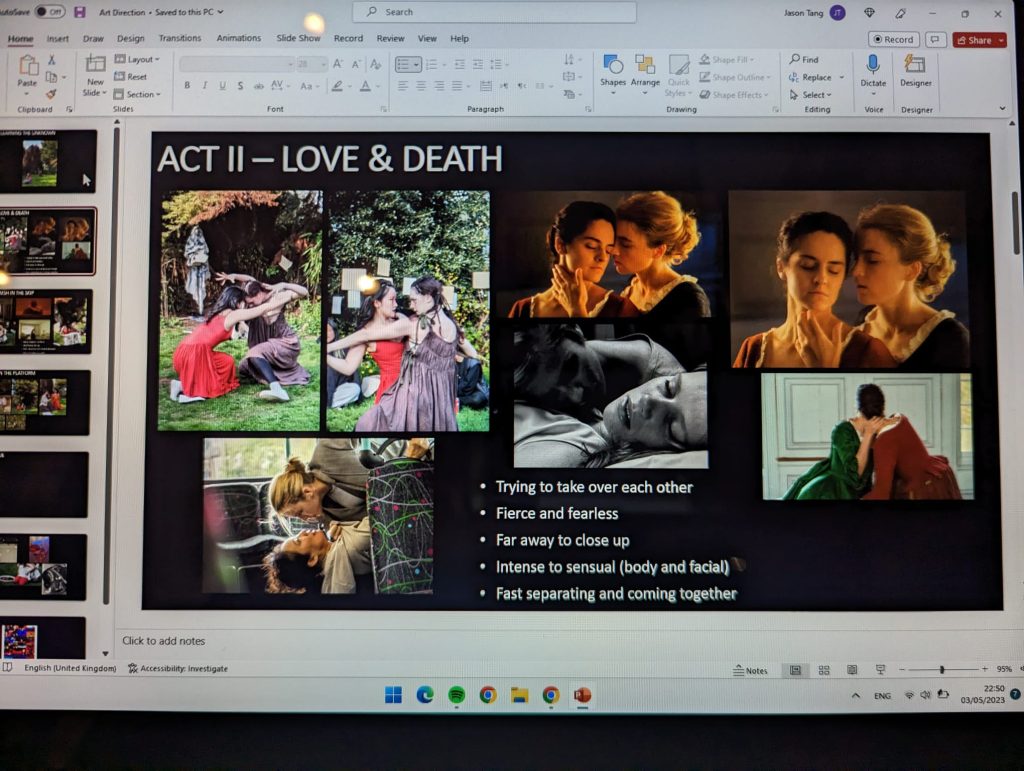Toggle Align Left paragraph option
The image size is (1024, 771).
tap(403, 86)
